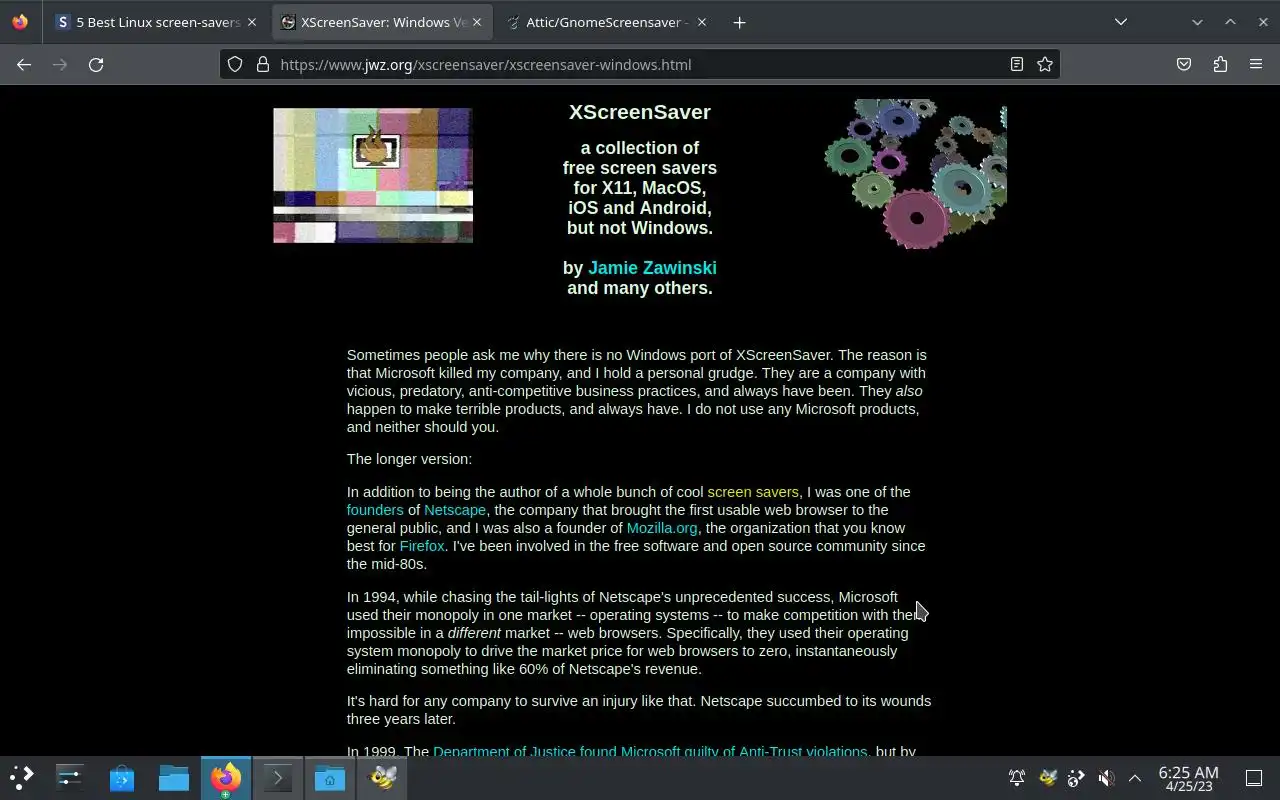Reload the current page
The width and height of the screenshot is (1280, 800).
pos(96,64)
